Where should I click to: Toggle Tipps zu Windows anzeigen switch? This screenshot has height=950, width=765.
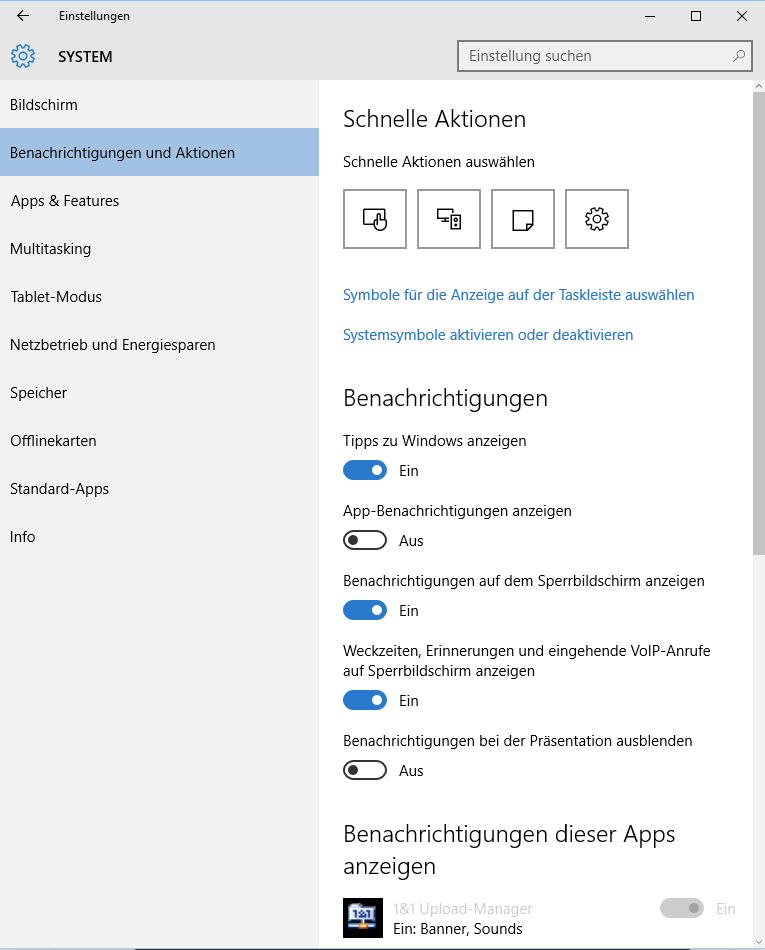pyautogui.click(x=365, y=470)
